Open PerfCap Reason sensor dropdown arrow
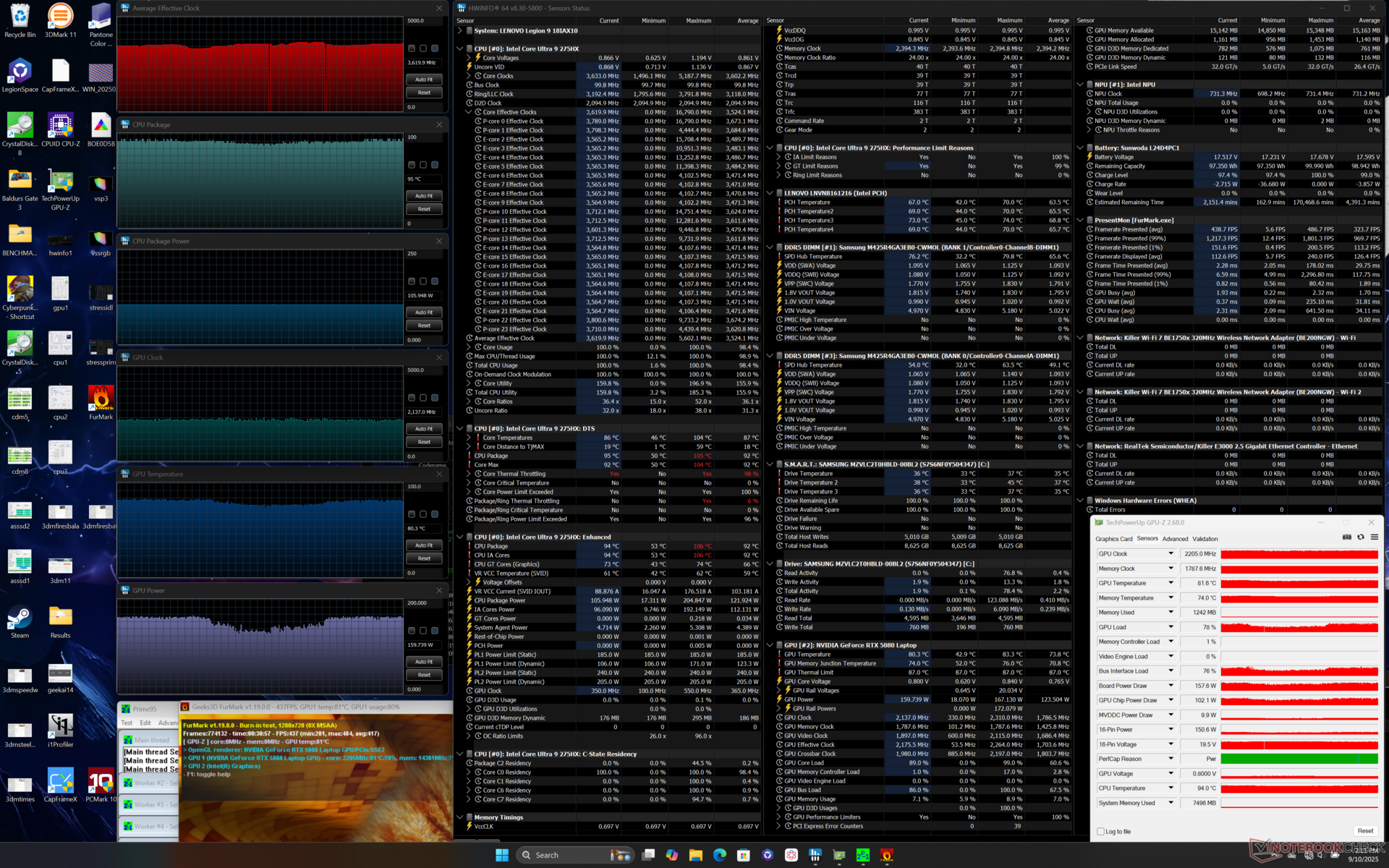 point(1171,759)
